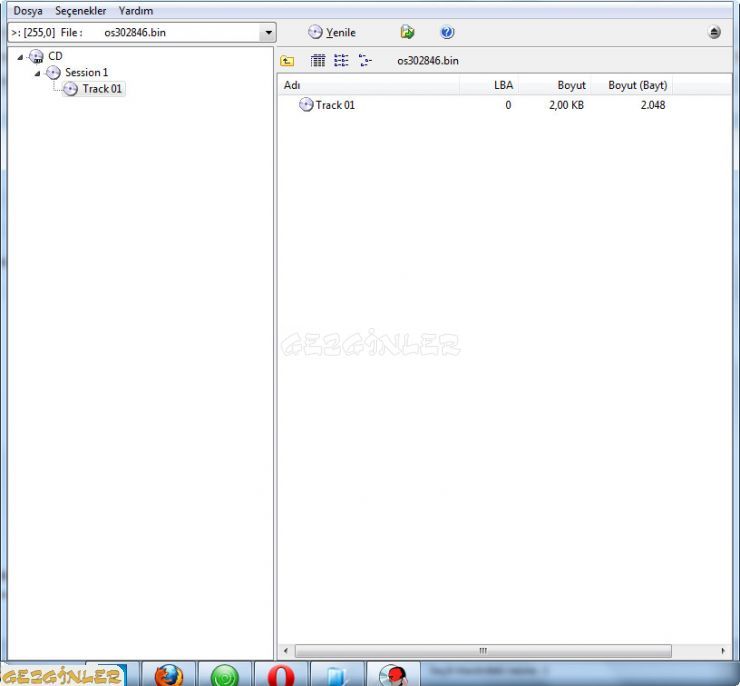
Task: Click the Yenile refresh button
Action: 332,33
